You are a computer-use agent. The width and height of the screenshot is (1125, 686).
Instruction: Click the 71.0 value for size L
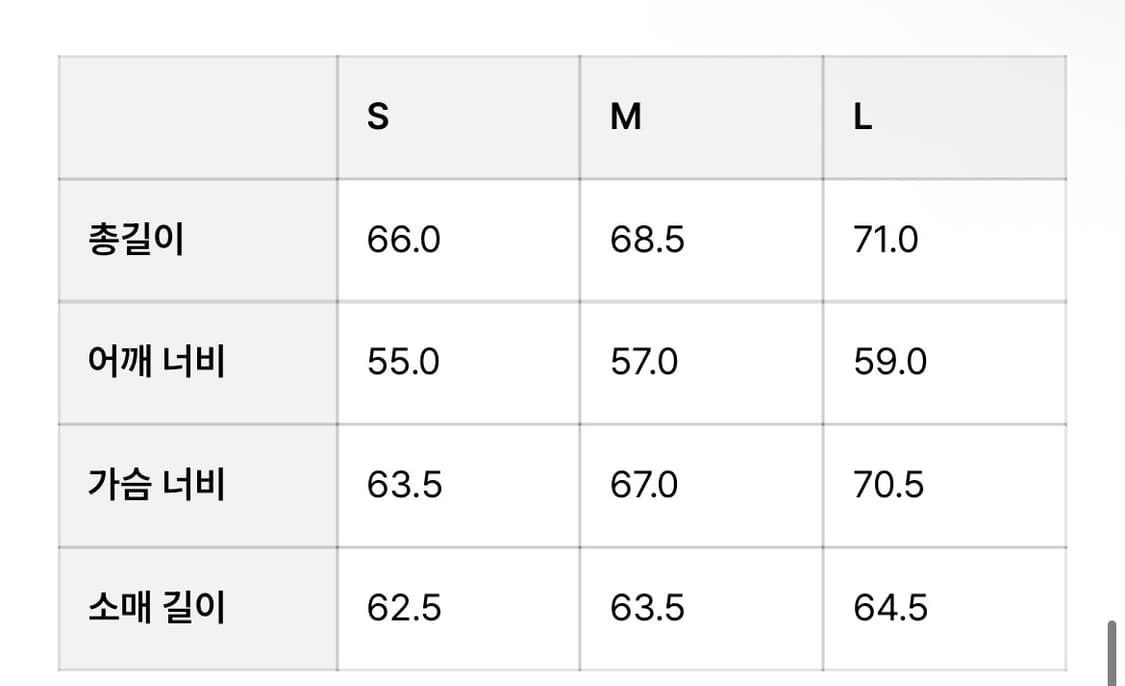click(x=885, y=241)
